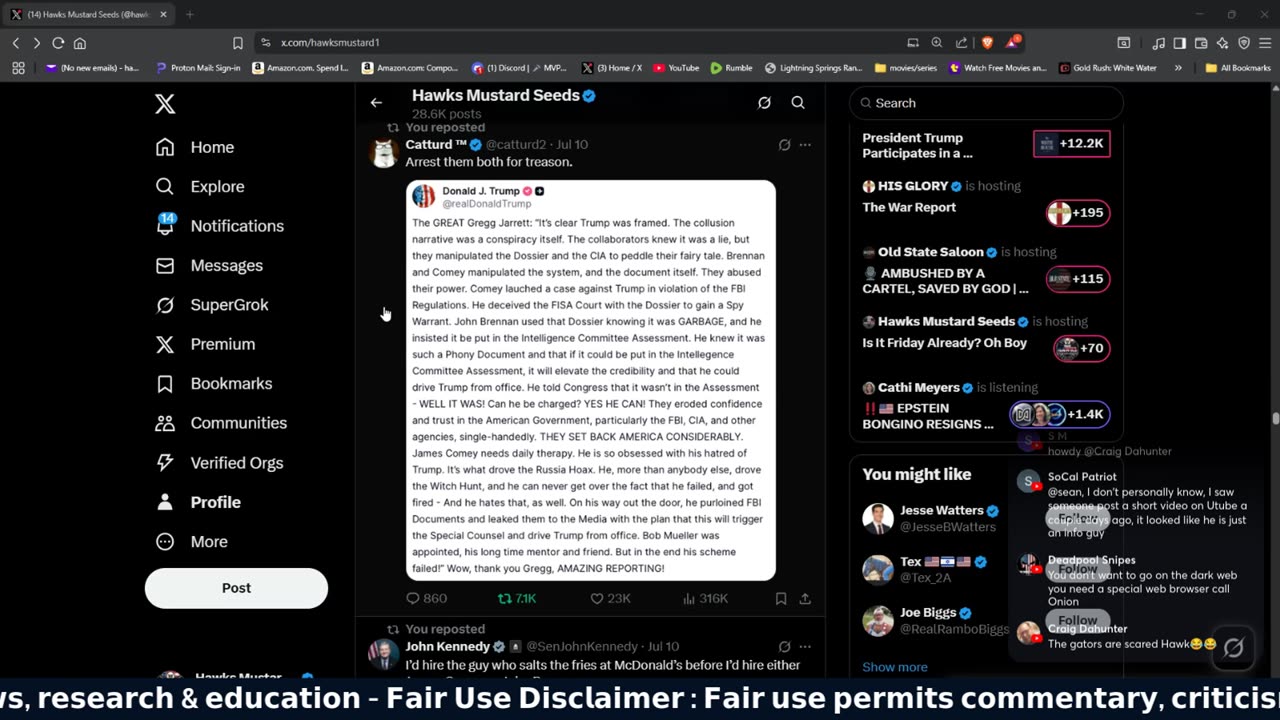Screen dimensions: 1280x720
Task: Expand the bookmarks overflow chevron
Action: tap(1178, 68)
